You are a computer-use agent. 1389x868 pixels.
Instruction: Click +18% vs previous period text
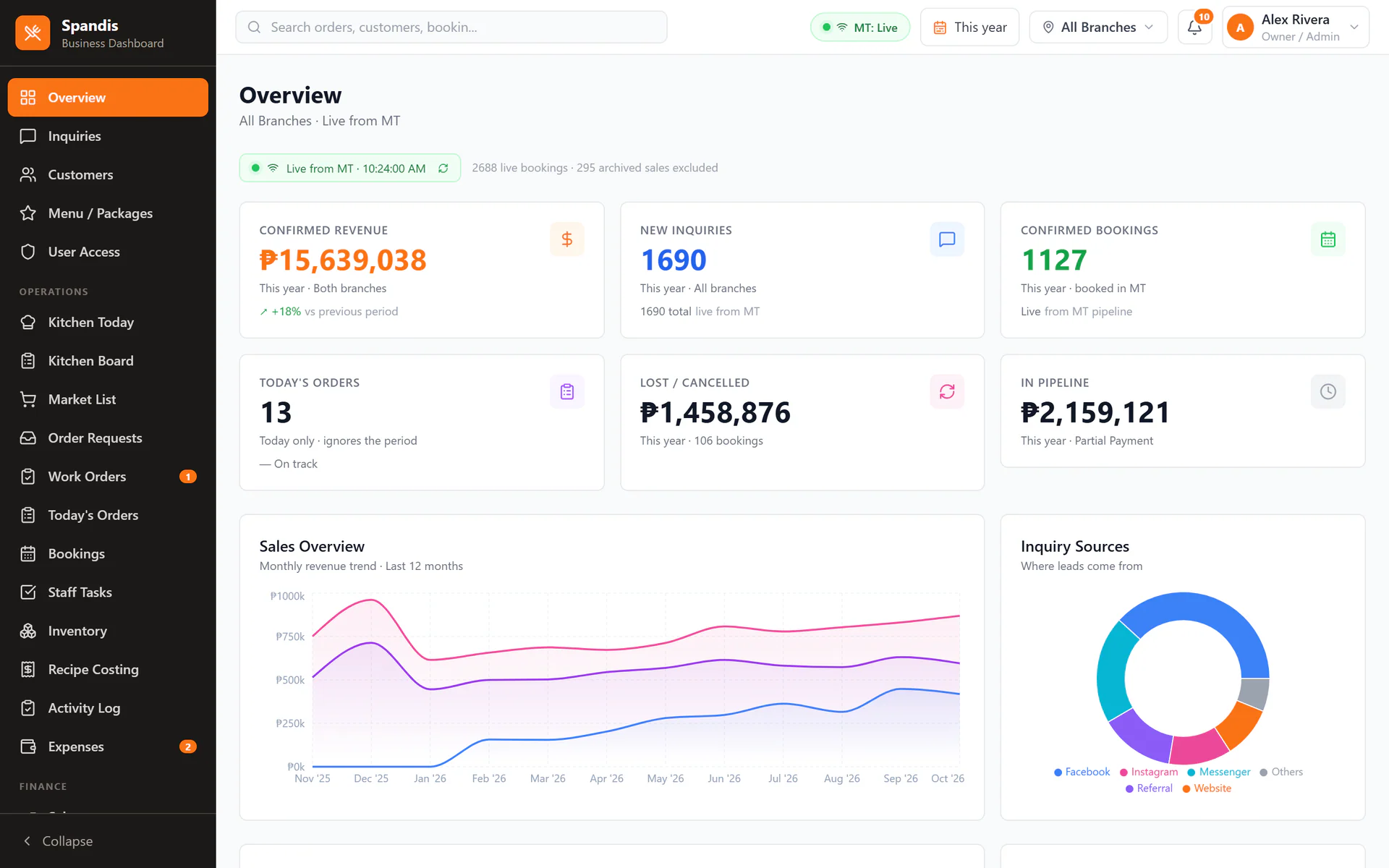pos(329,312)
